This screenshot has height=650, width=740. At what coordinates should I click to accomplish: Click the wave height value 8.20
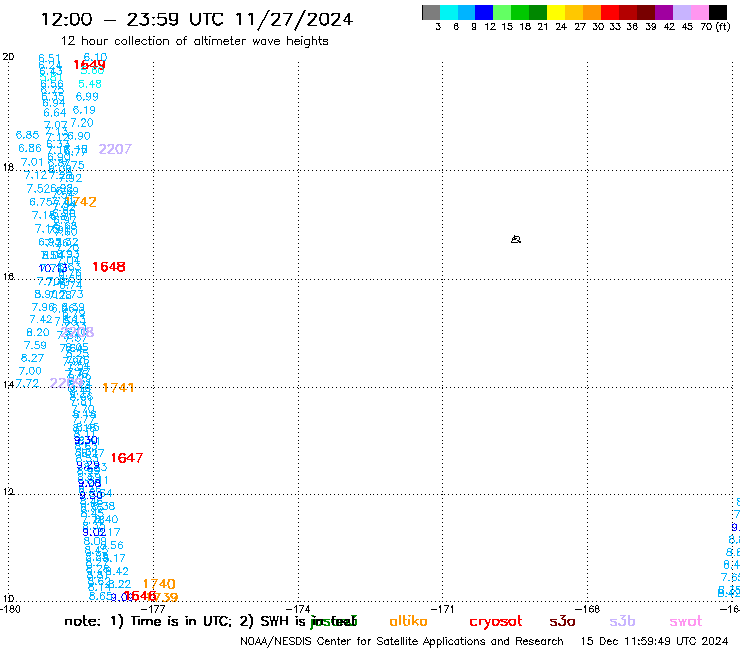(38, 332)
